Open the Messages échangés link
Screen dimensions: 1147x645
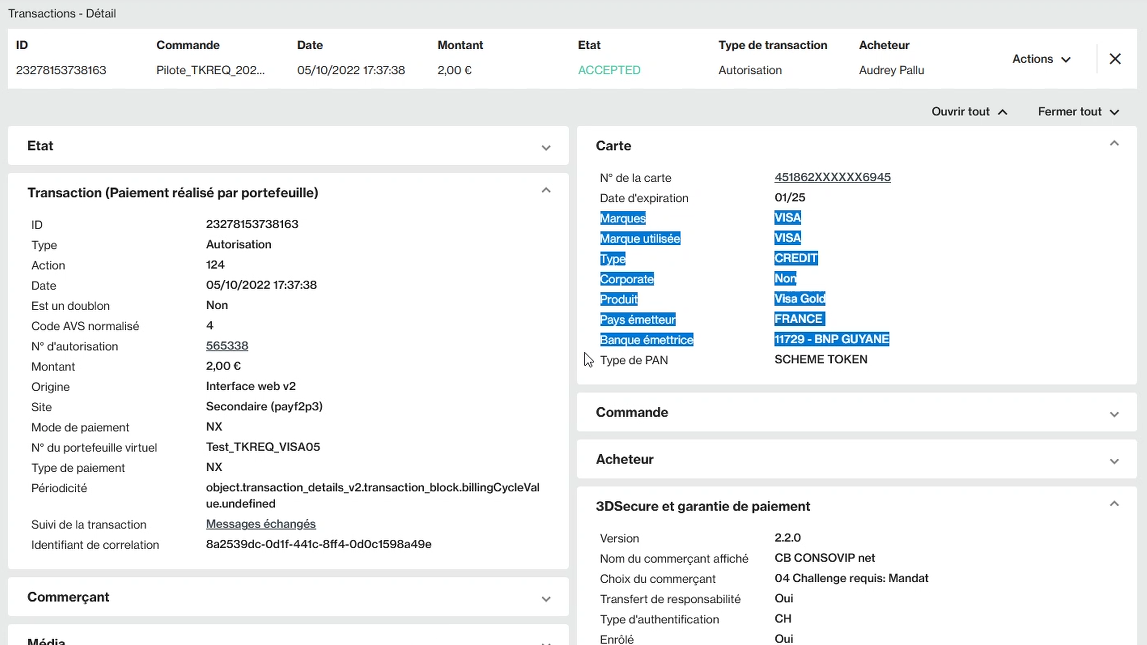coord(260,524)
